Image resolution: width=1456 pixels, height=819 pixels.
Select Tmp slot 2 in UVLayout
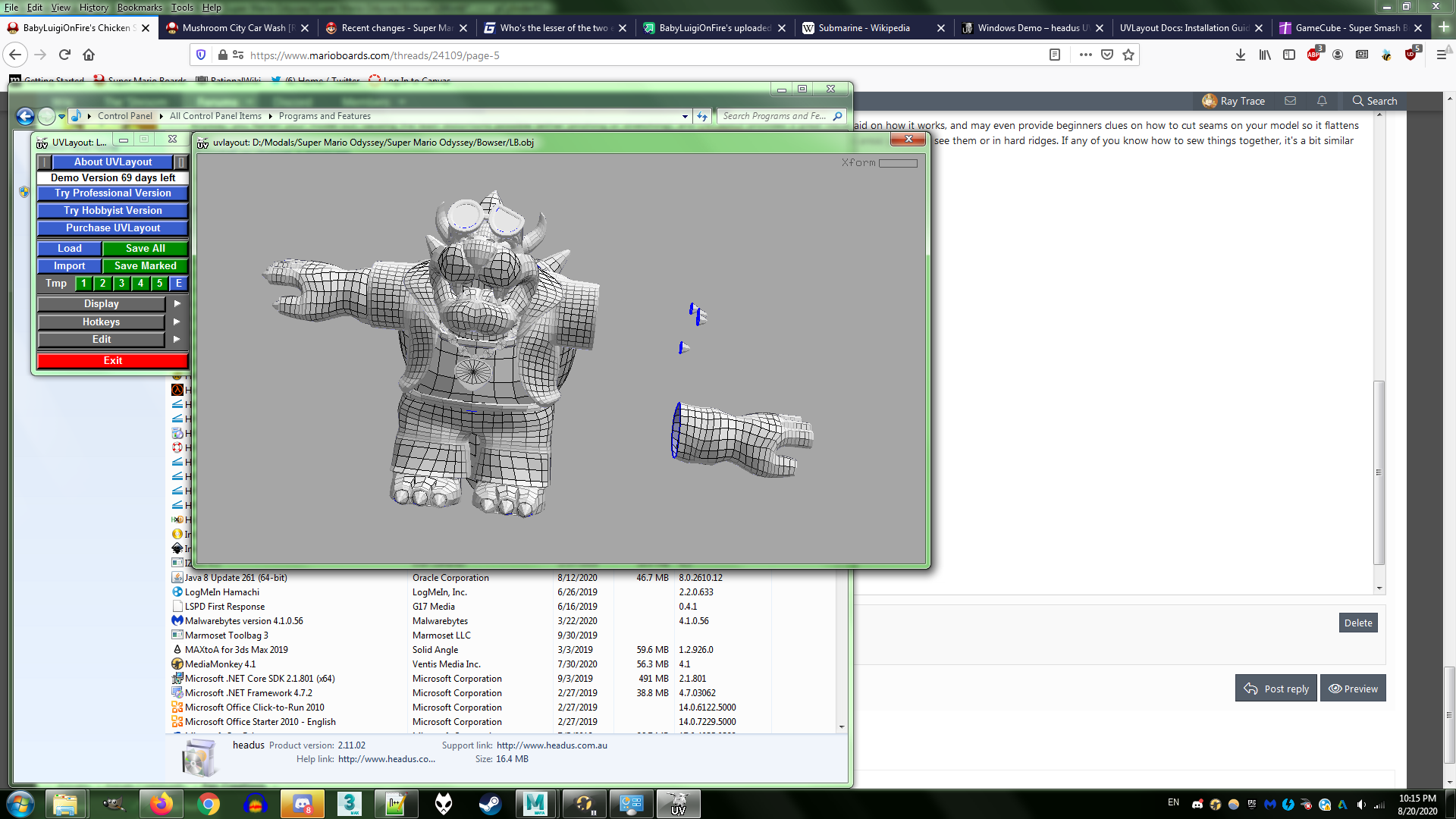click(102, 284)
